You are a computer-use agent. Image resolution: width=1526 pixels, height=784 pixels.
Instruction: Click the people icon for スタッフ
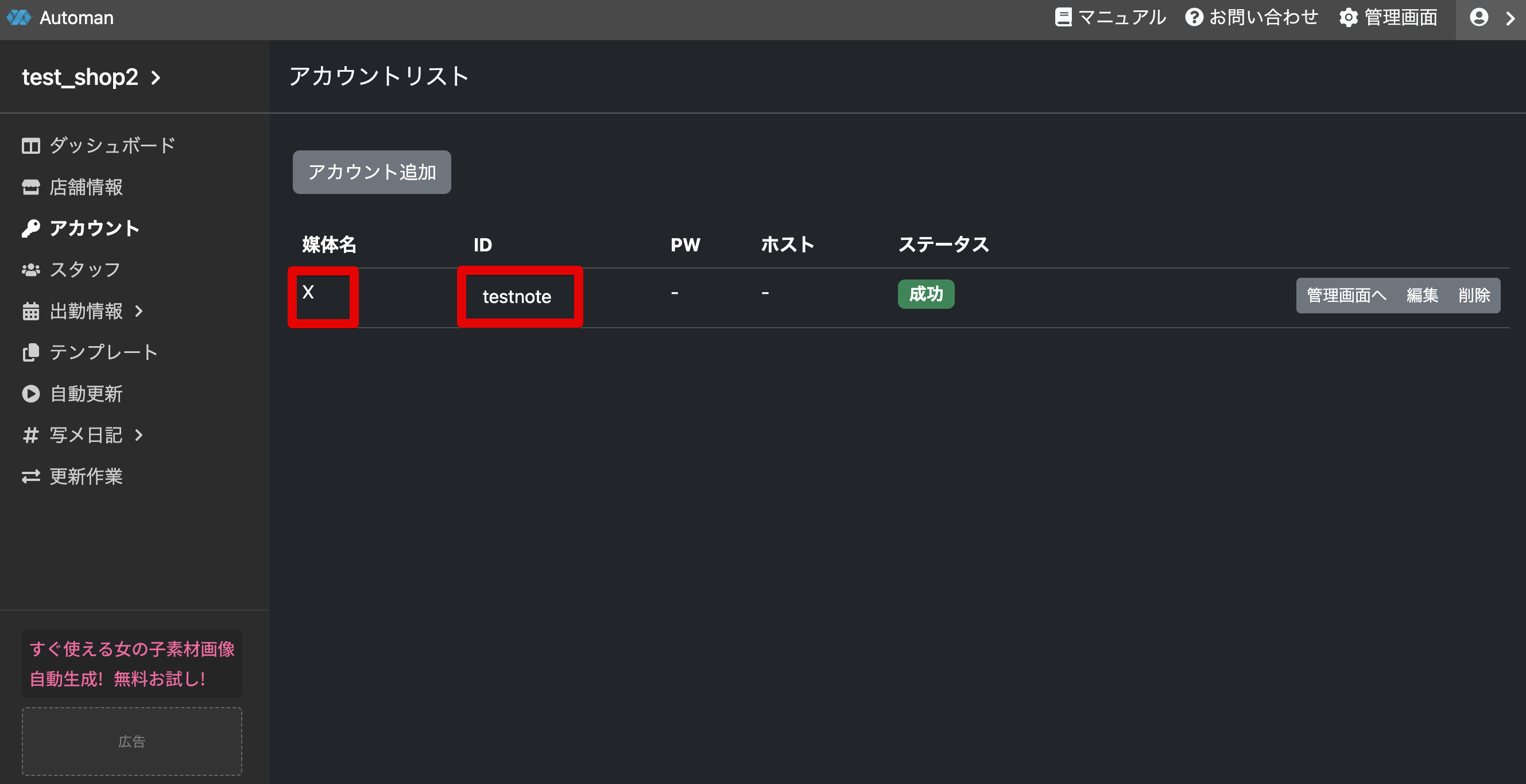coord(31,270)
